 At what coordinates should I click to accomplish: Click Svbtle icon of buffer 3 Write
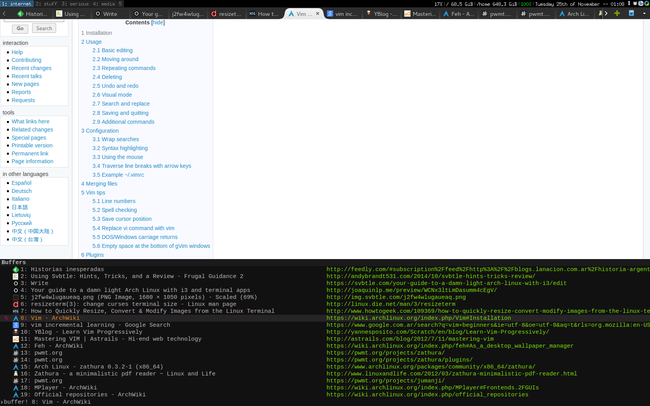[x=16, y=284]
